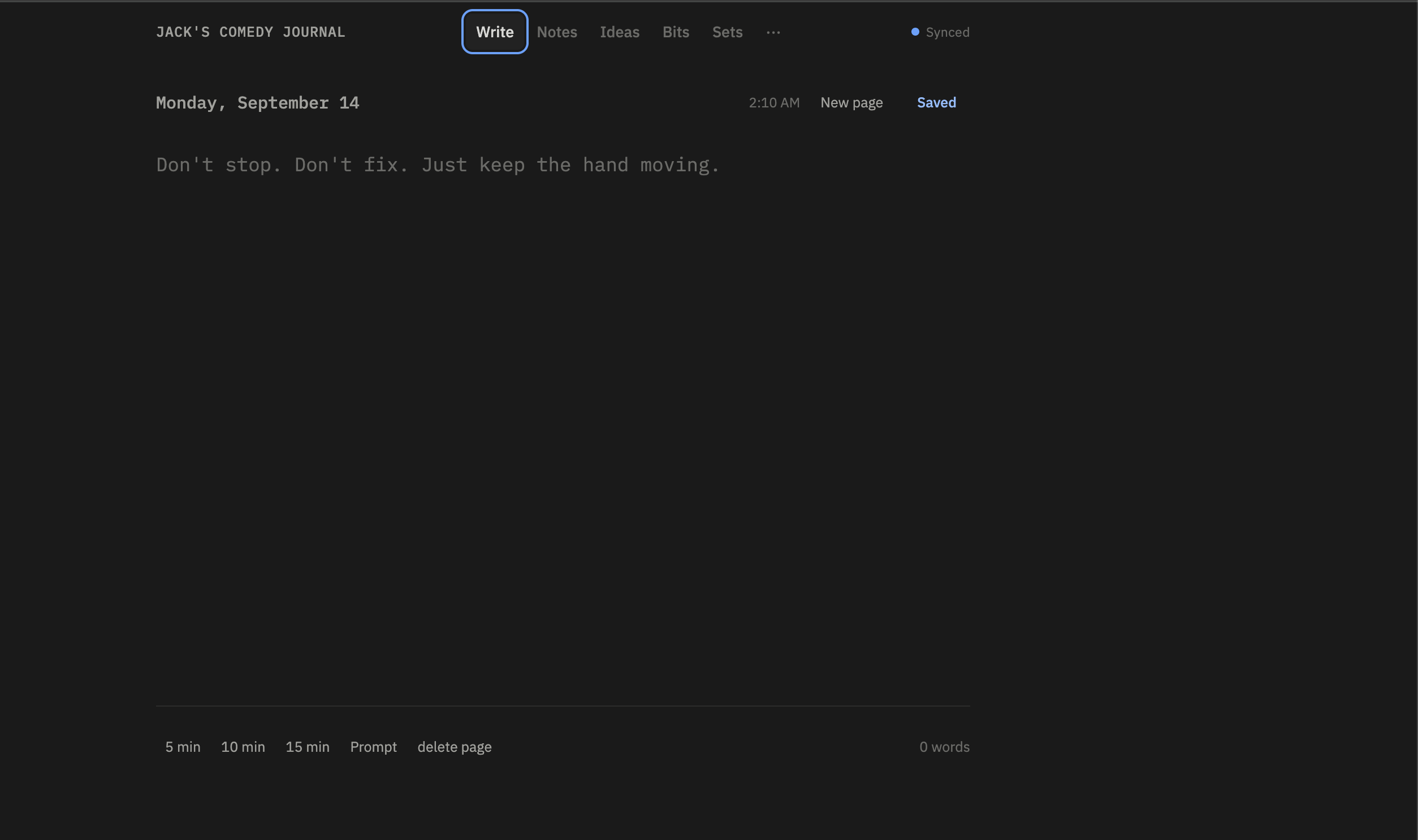Viewport: 1418px width, 840px height.
Task: Click the 2:10 AM timestamp
Action: point(773,102)
